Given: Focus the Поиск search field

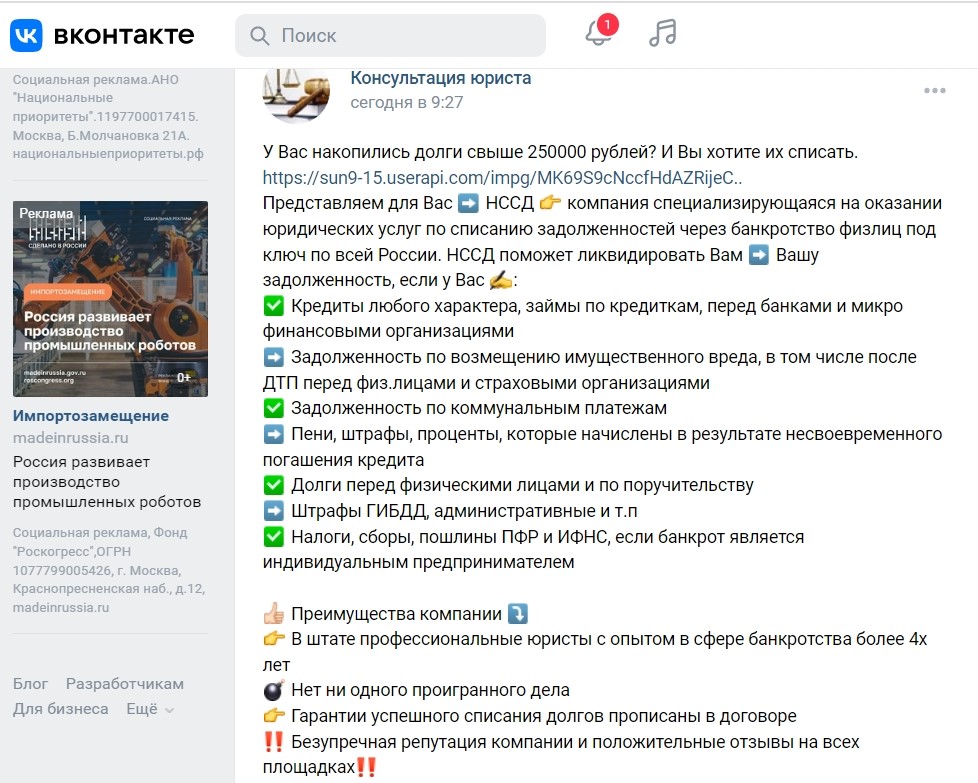Looking at the screenshot, I should 390,36.
